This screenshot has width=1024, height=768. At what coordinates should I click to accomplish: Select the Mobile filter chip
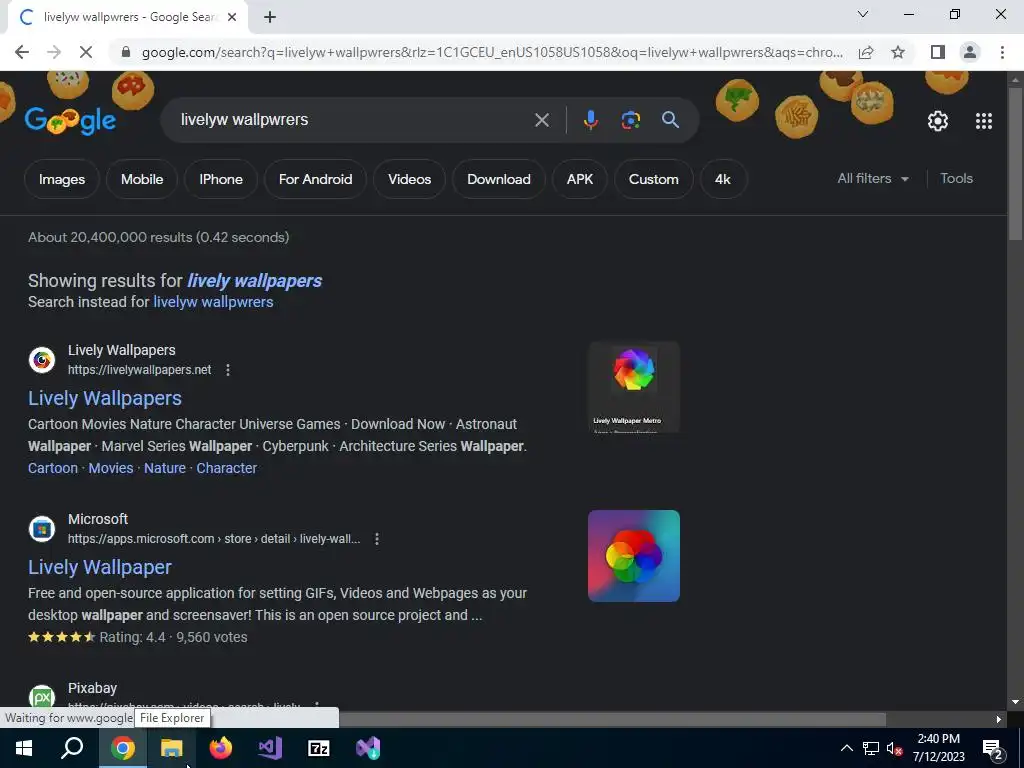point(142,179)
